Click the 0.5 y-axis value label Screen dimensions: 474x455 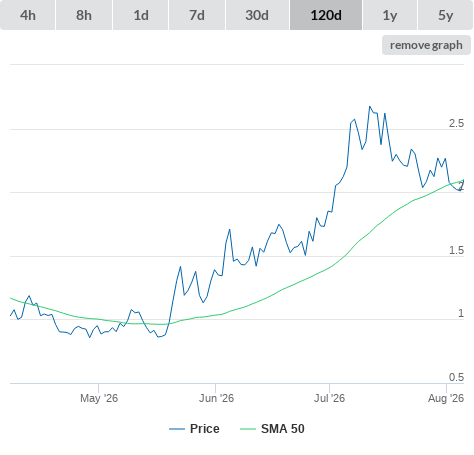456,377
